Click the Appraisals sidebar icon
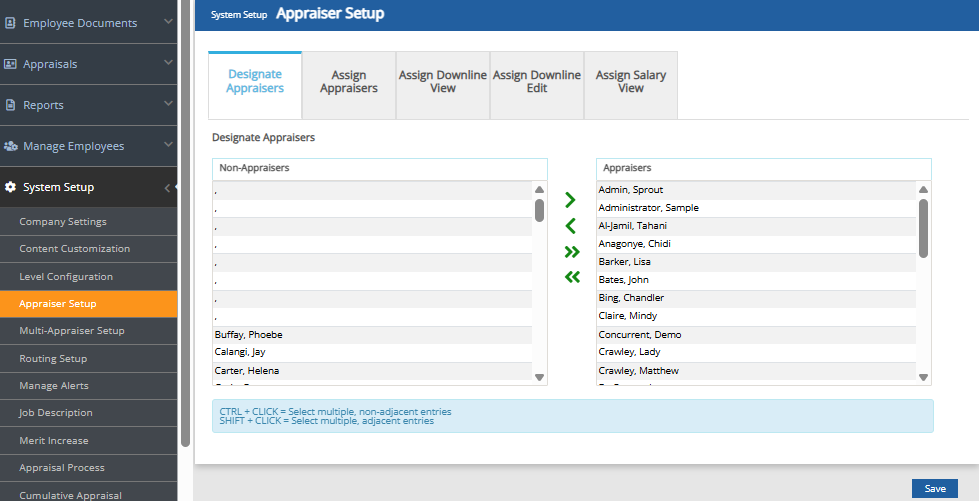This screenshot has width=979, height=501. point(10,64)
